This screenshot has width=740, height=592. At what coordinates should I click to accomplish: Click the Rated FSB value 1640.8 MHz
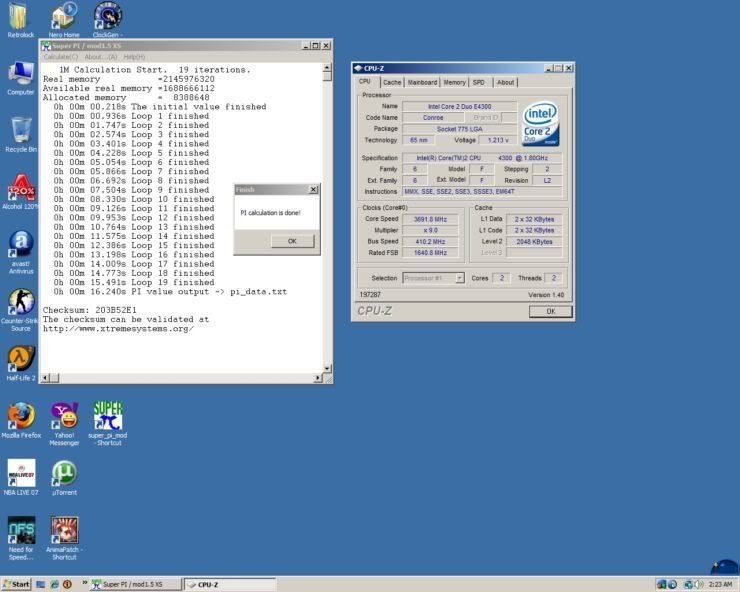(430, 253)
